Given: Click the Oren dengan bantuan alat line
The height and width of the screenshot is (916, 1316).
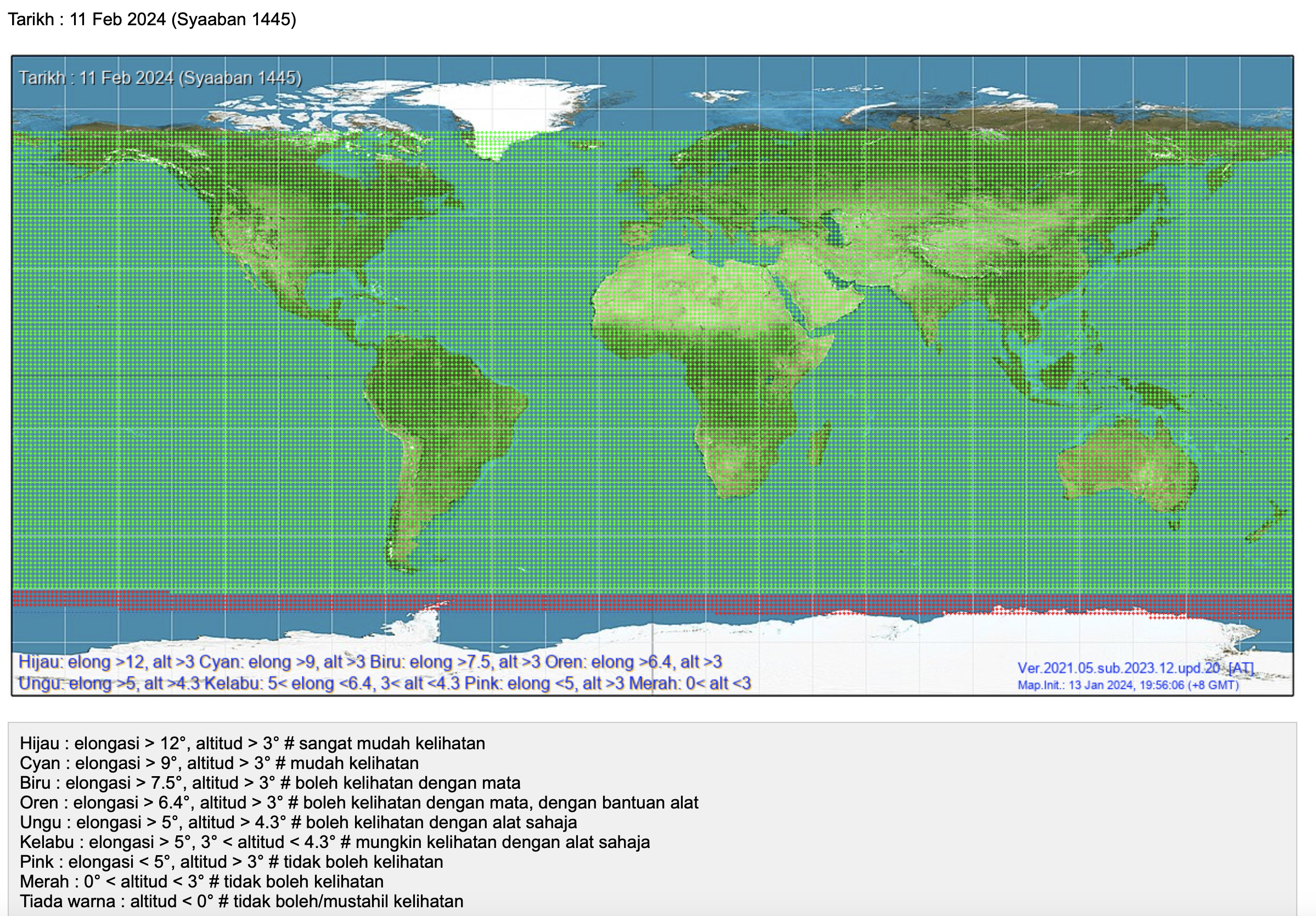Looking at the screenshot, I should [x=359, y=802].
